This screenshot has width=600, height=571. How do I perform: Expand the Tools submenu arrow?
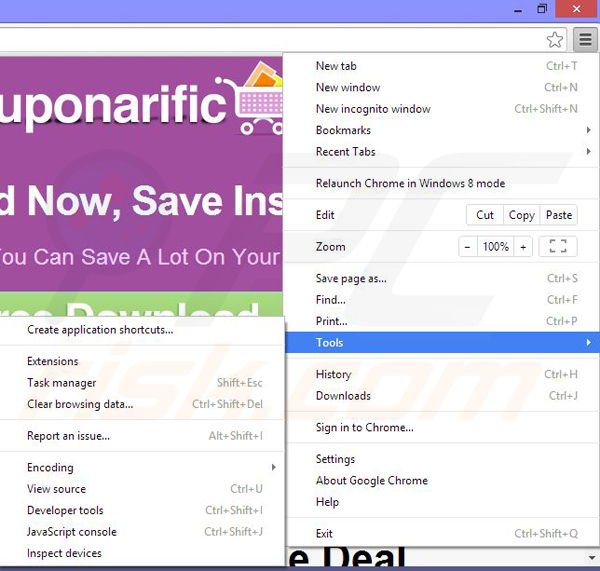coord(589,342)
